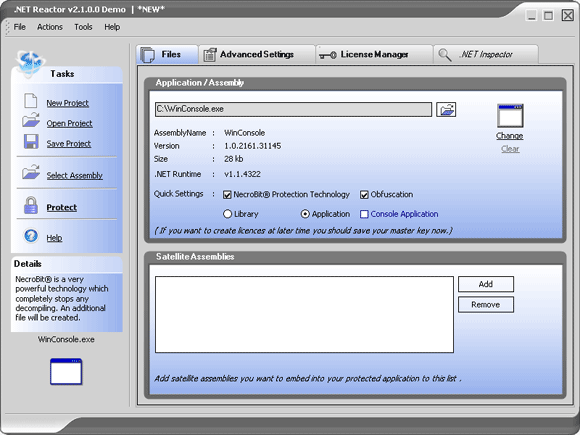Click the Add satellite assembly button

(486, 284)
